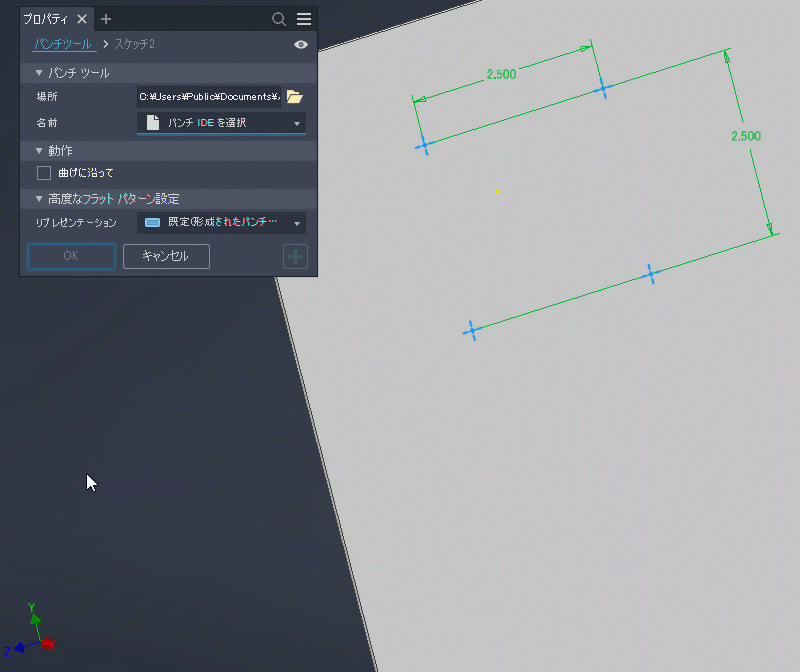Open the 名前 punch IDE dropdown
The height and width of the screenshot is (672, 800).
(x=221, y=123)
